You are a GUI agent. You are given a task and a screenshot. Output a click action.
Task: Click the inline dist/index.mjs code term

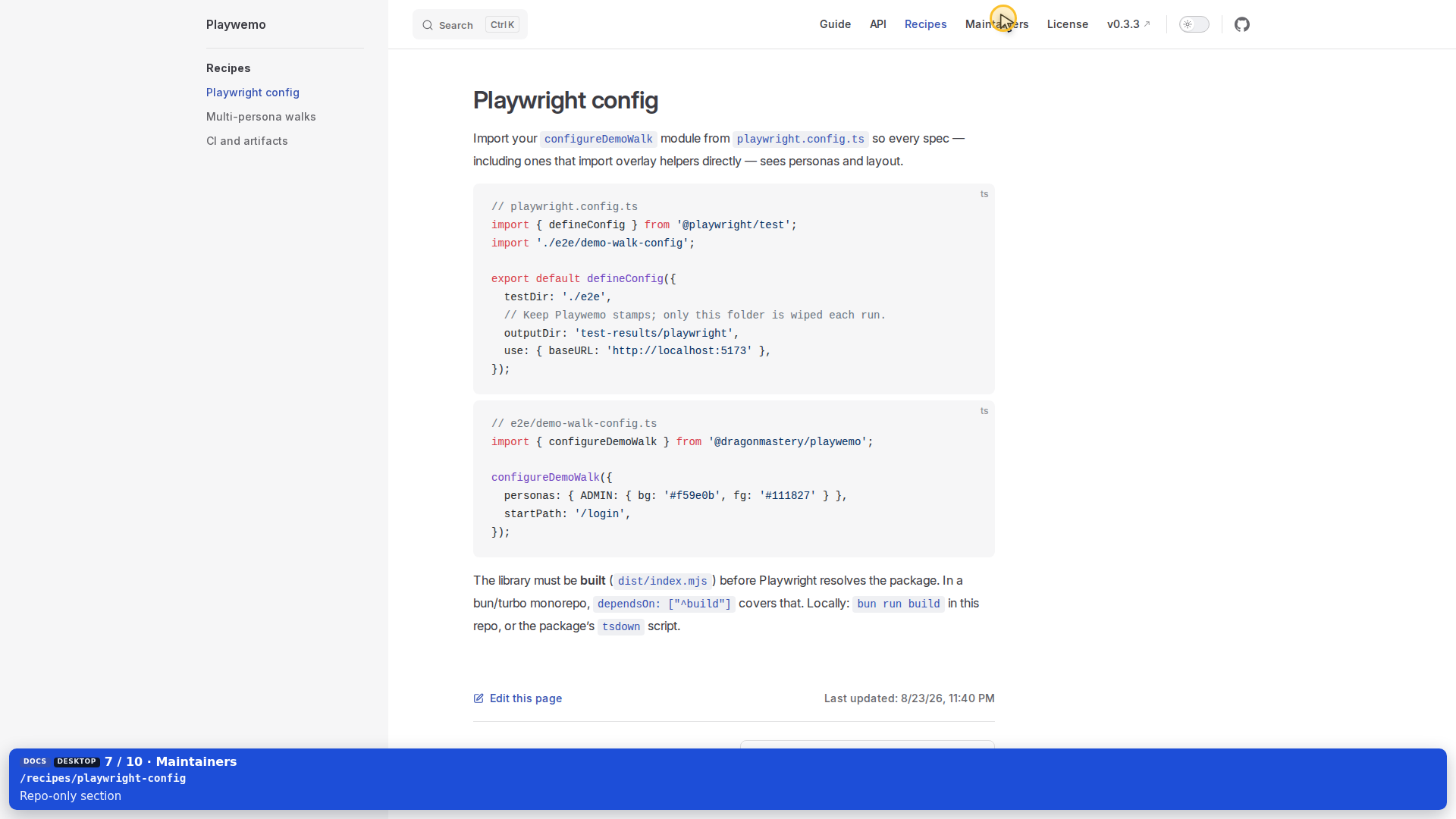click(x=663, y=581)
